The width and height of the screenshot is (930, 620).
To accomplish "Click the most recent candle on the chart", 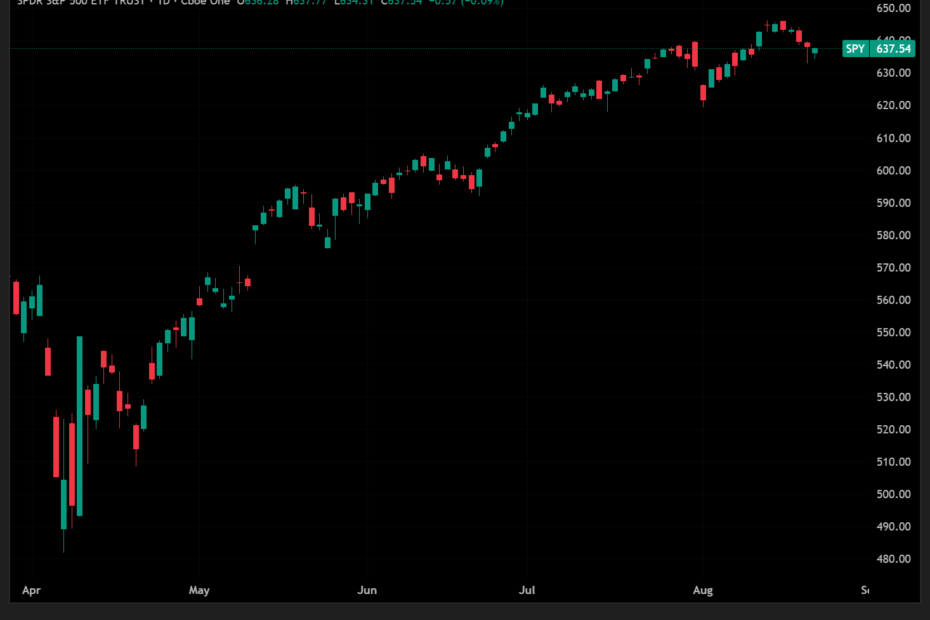I will pyautogui.click(x=815, y=50).
